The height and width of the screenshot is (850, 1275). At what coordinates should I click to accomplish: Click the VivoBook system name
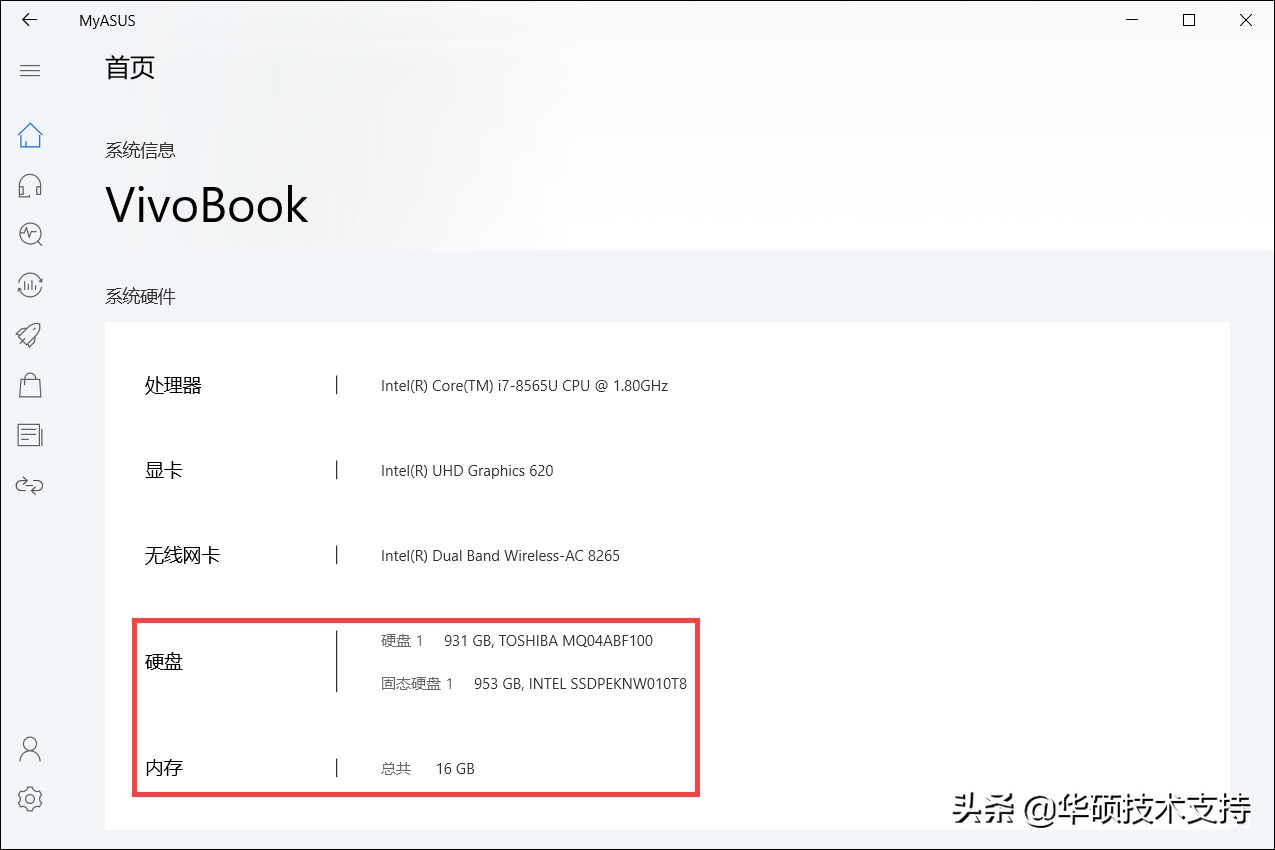[x=206, y=205]
